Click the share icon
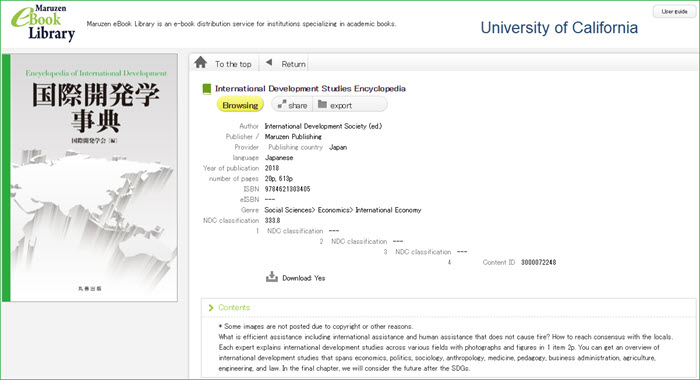 pyautogui.click(x=281, y=104)
